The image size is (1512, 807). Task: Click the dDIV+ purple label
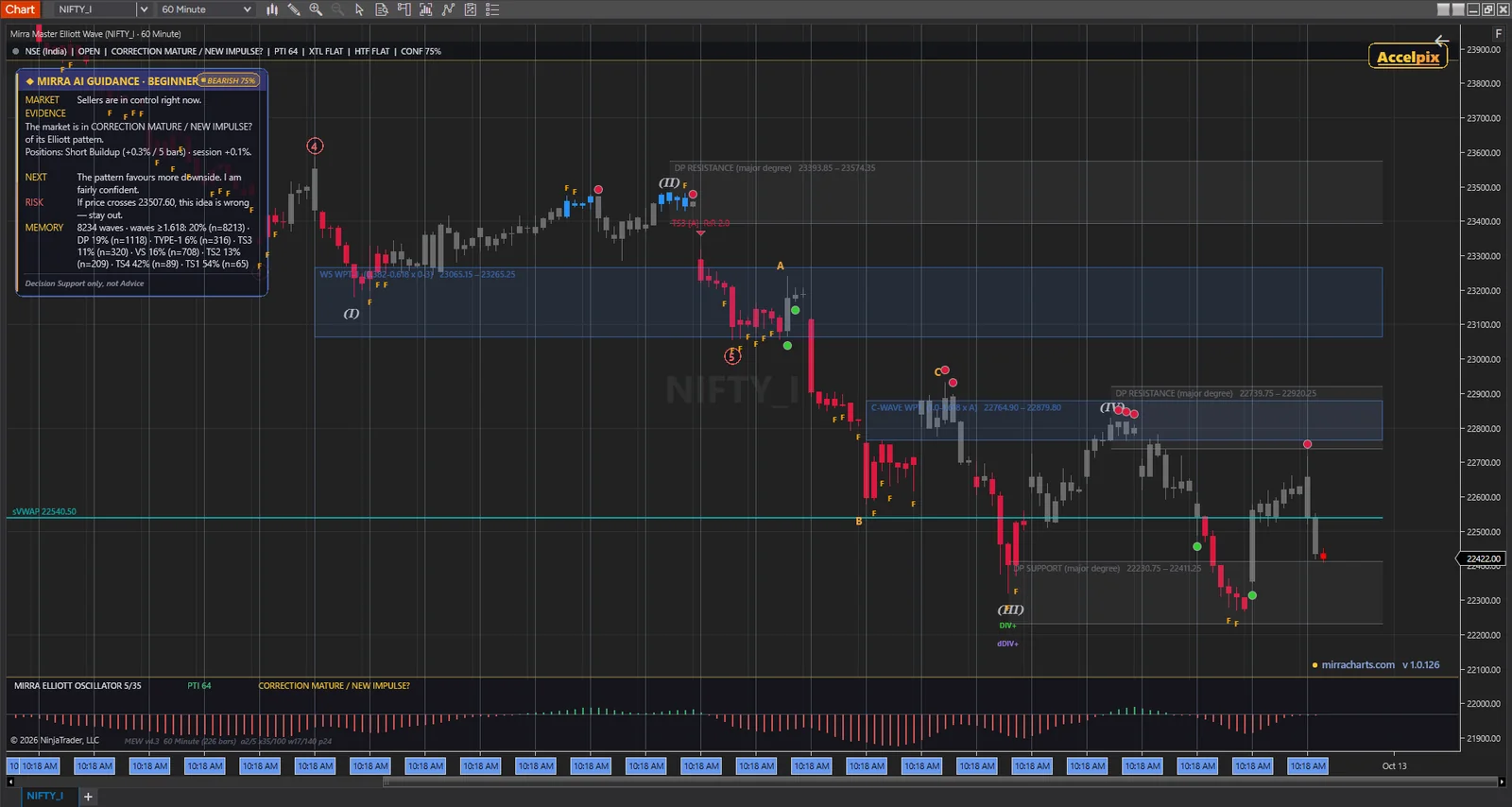click(1007, 644)
